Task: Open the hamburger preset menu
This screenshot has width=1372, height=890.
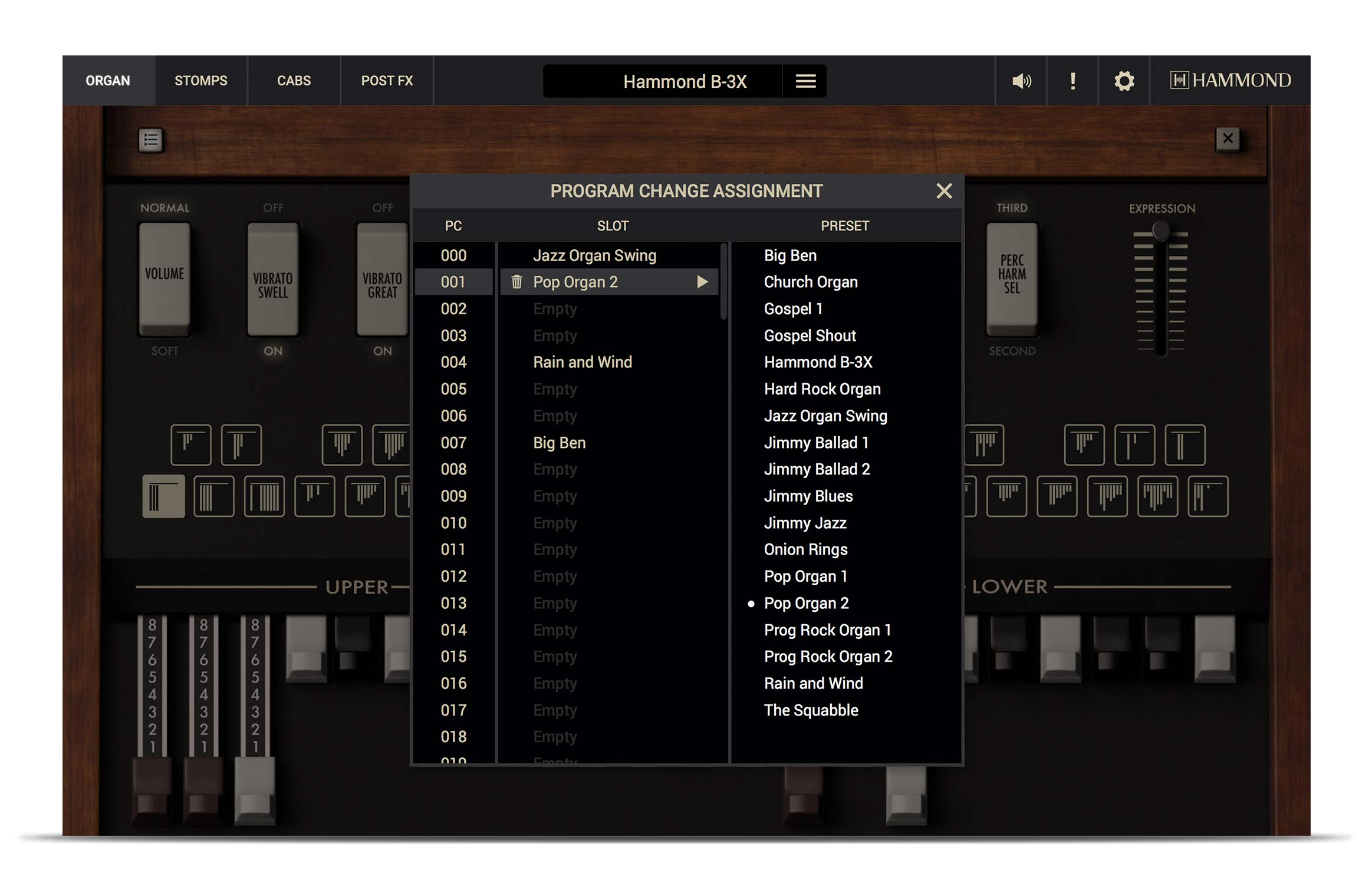Action: click(805, 81)
